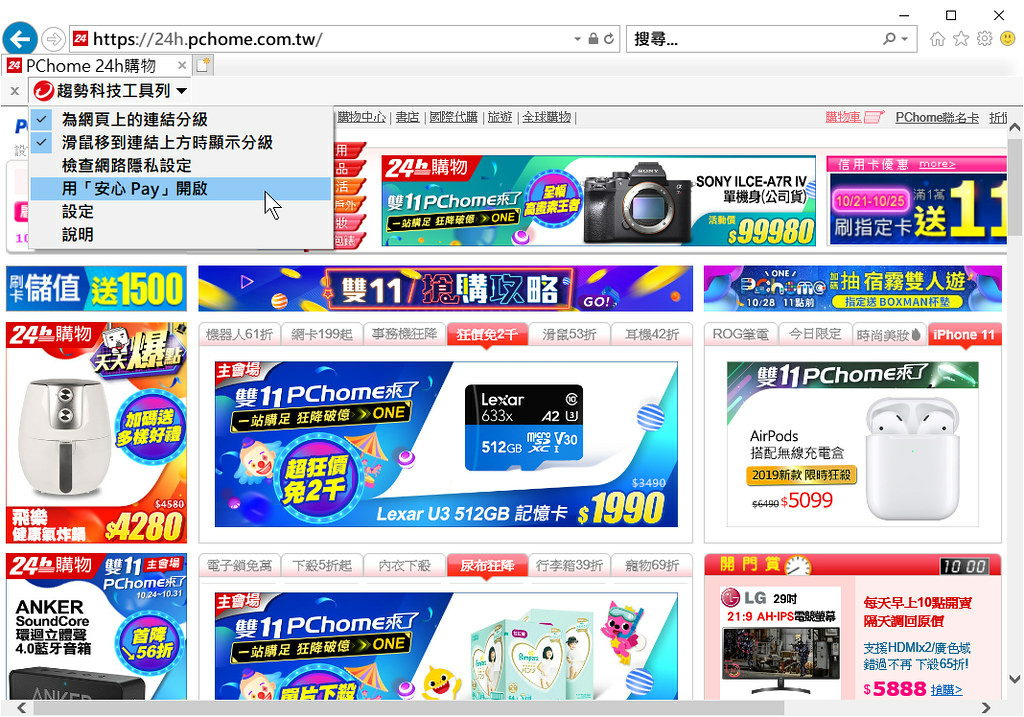Select 檢查網路隱私設定 from the menu
Screen dimensions: 1024x717
pyautogui.click(x=181, y=165)
